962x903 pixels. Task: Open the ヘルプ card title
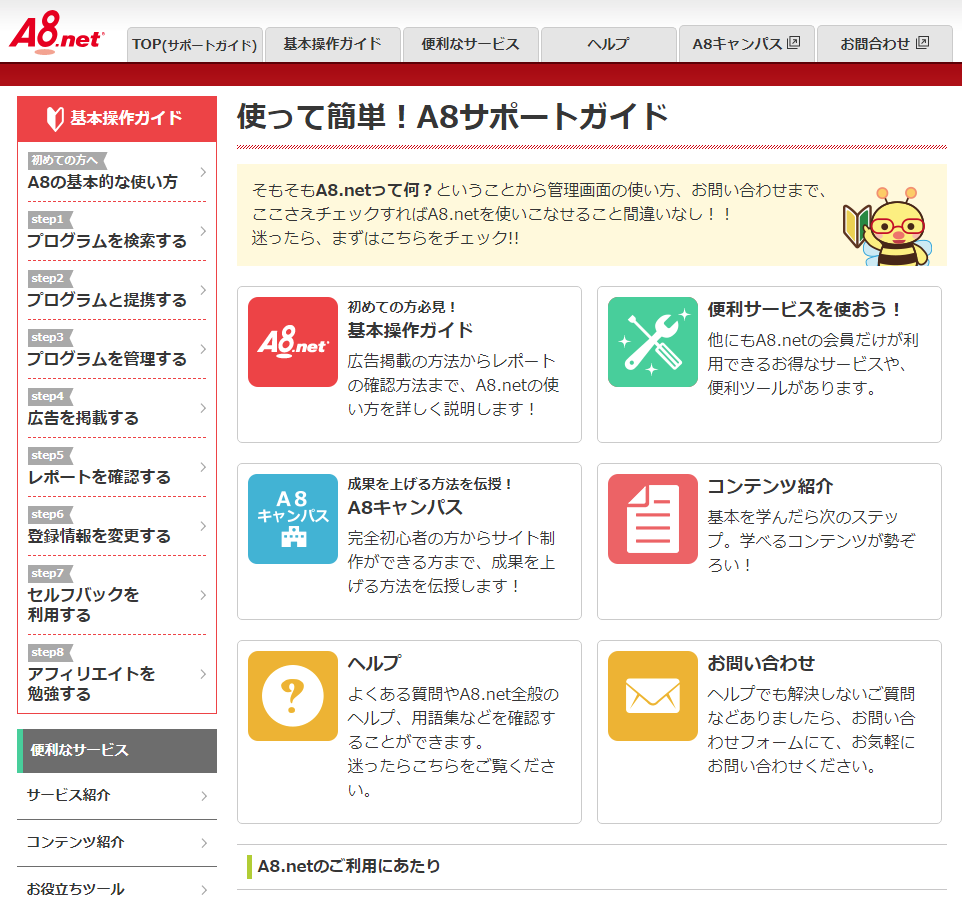point(374,663)
